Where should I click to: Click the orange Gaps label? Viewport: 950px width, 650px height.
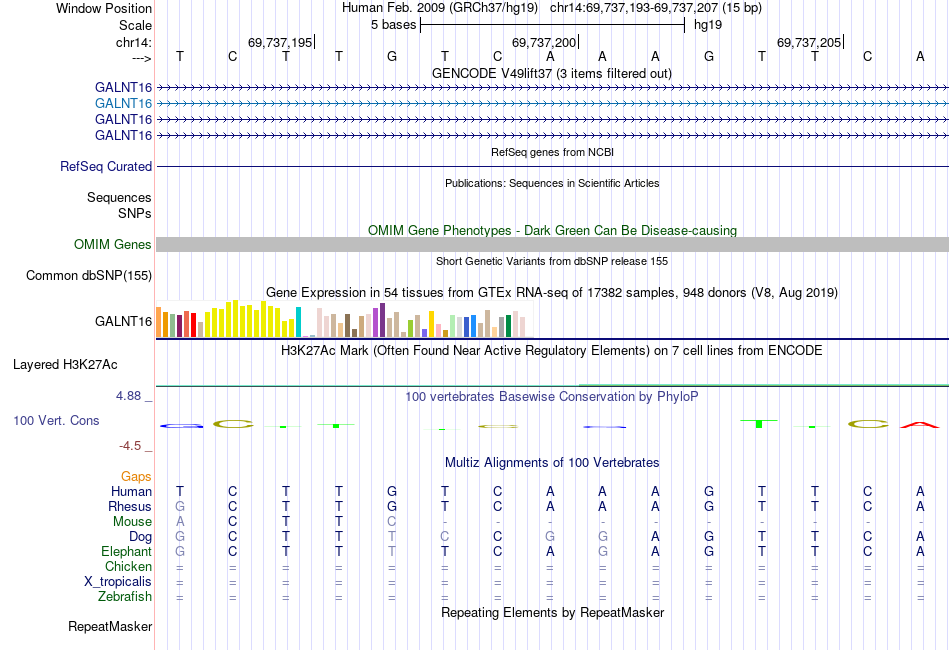click(x=136, y=477)
